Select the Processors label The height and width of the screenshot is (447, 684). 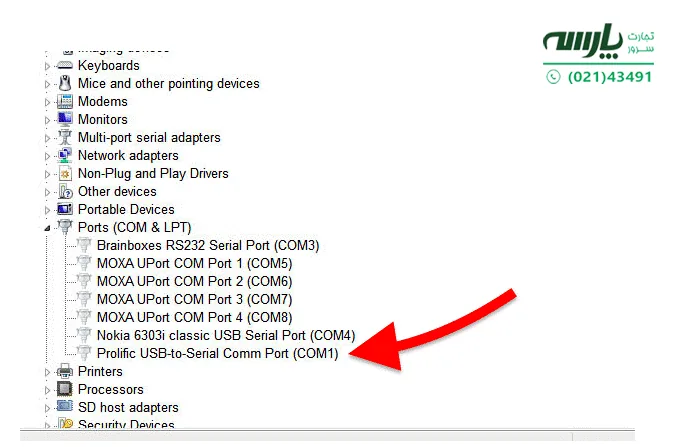[x=110, y=389]
